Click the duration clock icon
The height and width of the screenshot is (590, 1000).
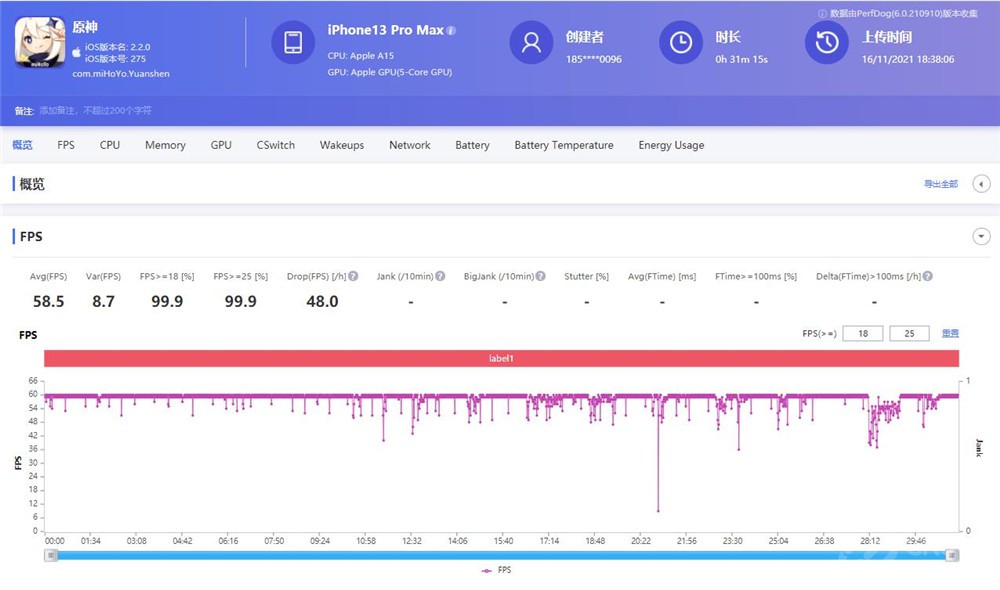[x=680, y=42]
